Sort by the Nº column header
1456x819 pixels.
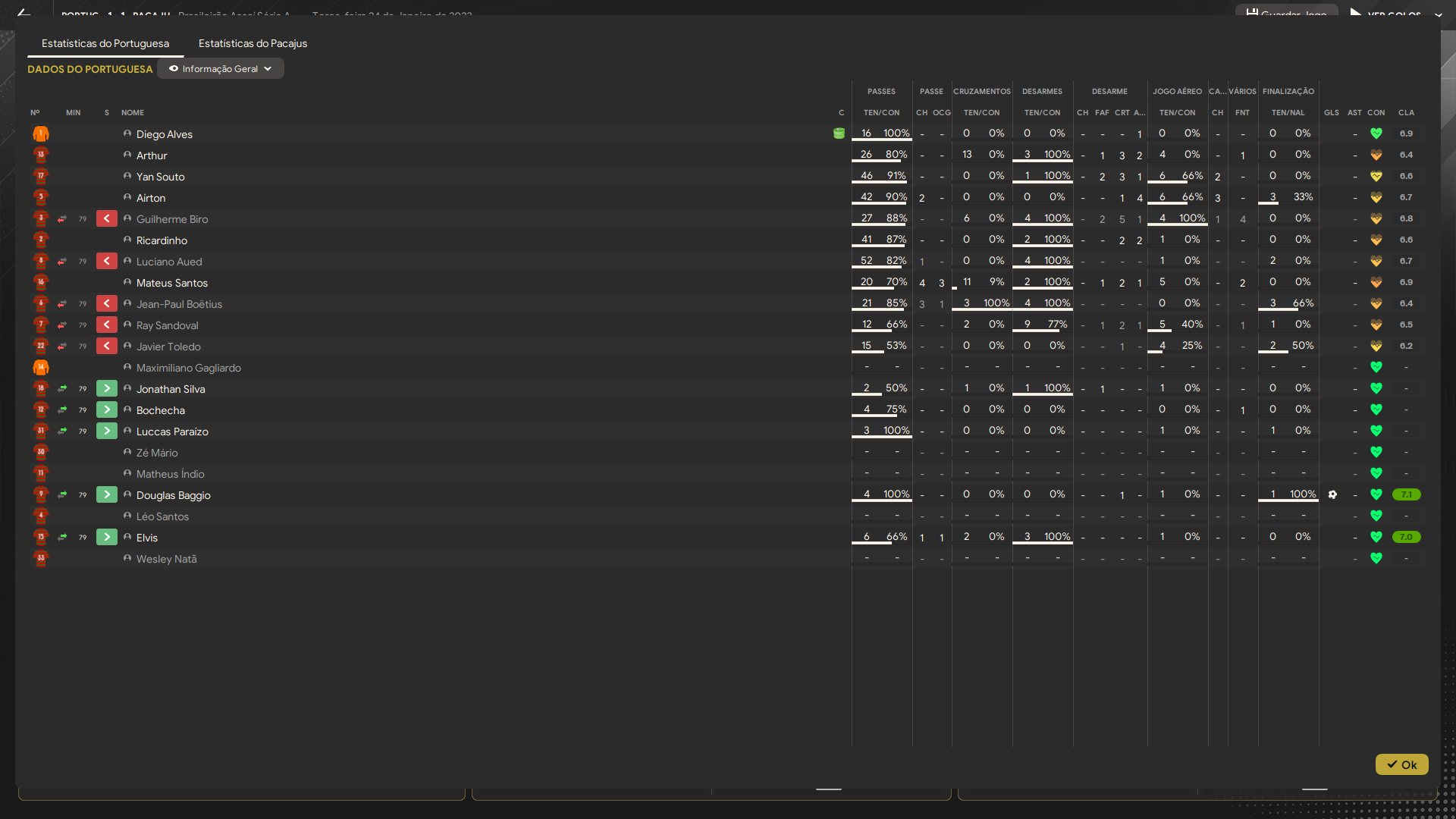pyautogui.click(x=35, y=112)
